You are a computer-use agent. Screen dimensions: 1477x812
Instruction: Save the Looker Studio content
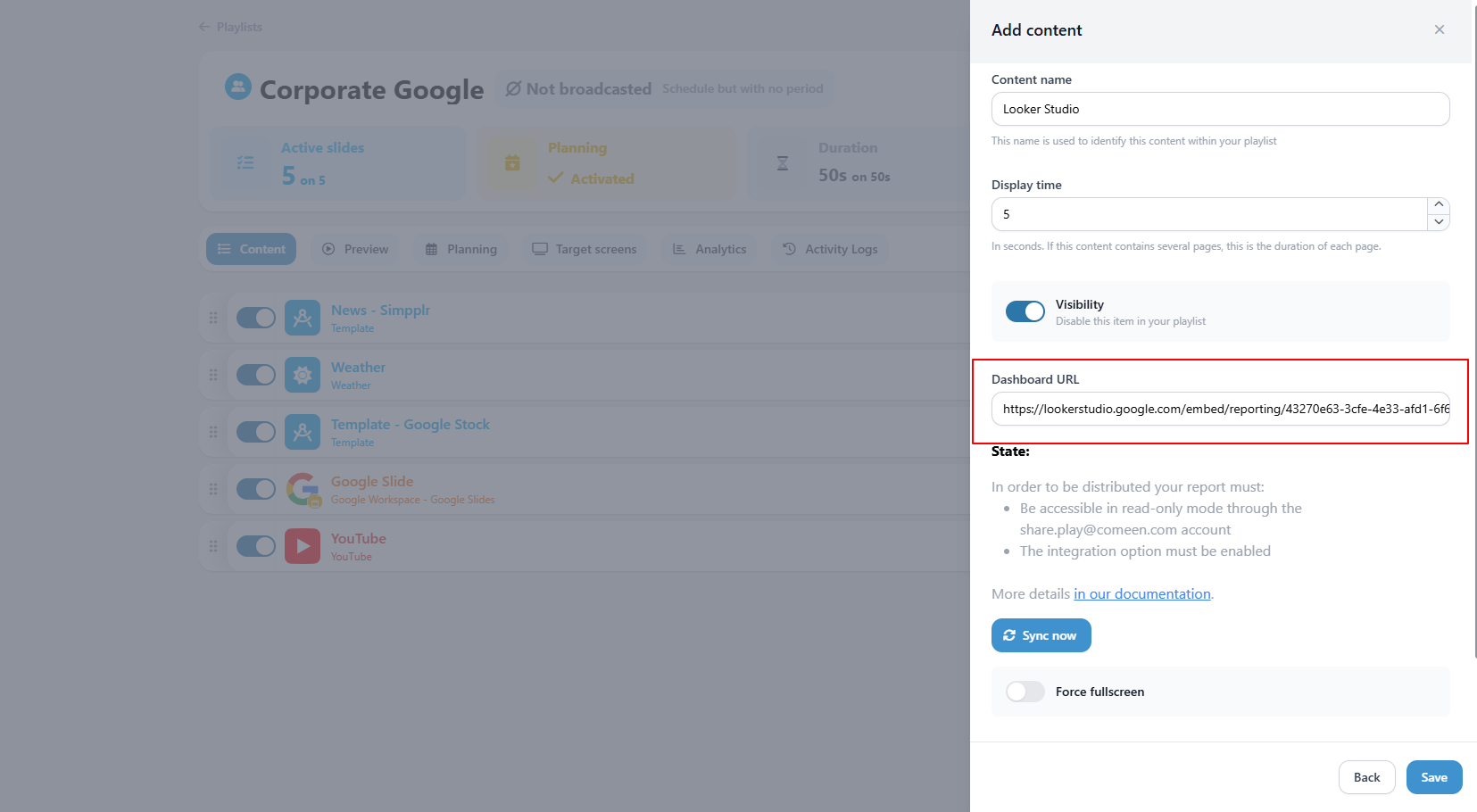click(x=1434, y=777)
